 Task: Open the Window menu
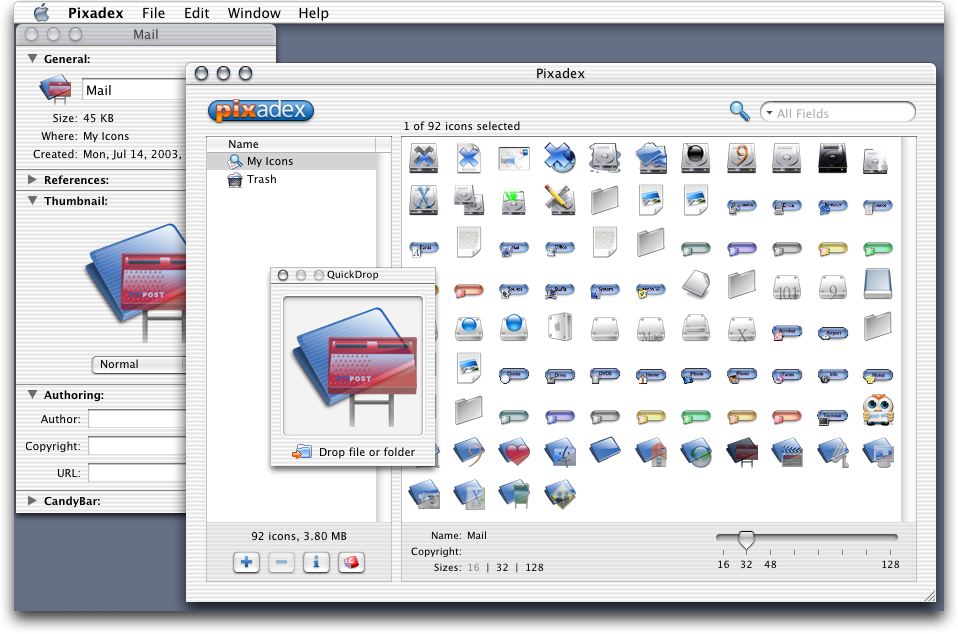pyautogui.click(x=254, y=13)
